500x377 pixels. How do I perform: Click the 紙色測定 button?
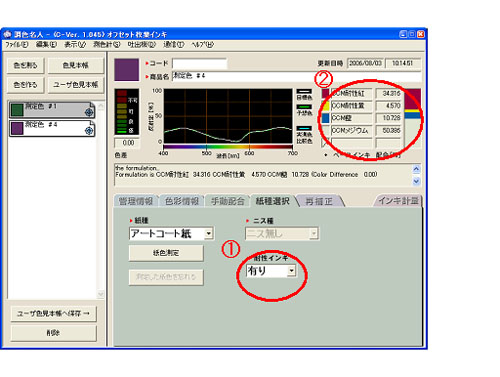(166, 253)
